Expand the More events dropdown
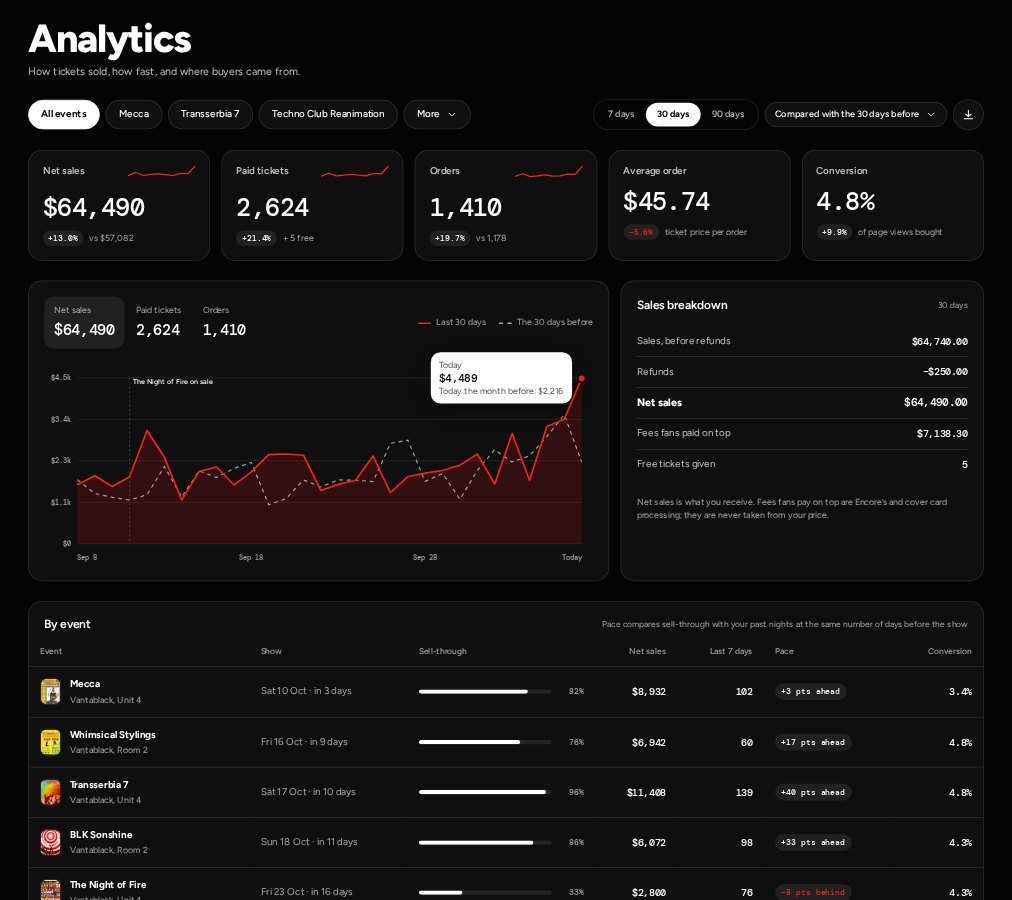This screenshot has width=1012, height=900. click(437, 114)
